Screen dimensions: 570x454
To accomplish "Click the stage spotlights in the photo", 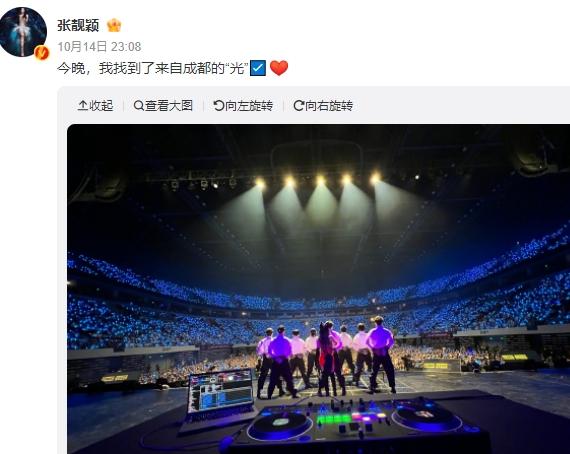I will [318, 180].
